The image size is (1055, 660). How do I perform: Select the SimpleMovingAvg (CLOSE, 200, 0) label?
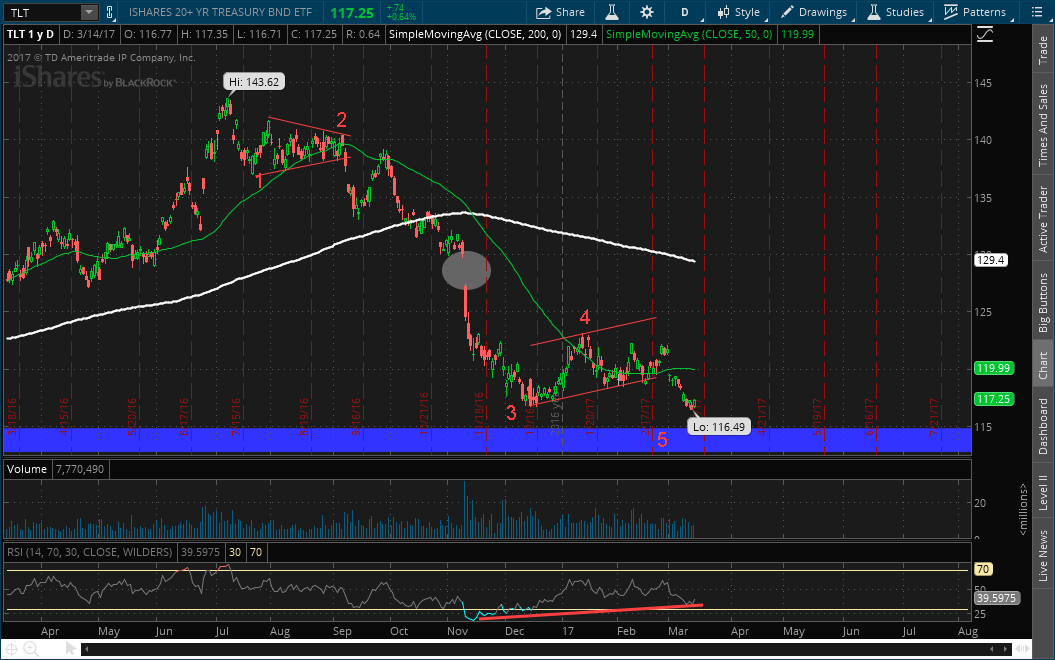(475, 34)
